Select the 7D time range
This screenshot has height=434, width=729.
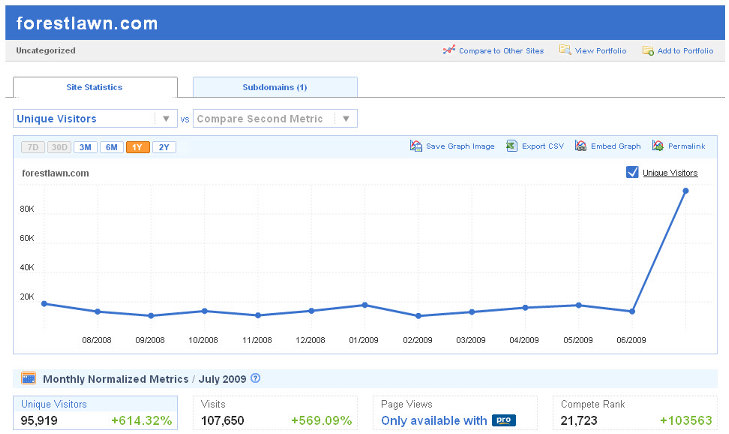33,147
